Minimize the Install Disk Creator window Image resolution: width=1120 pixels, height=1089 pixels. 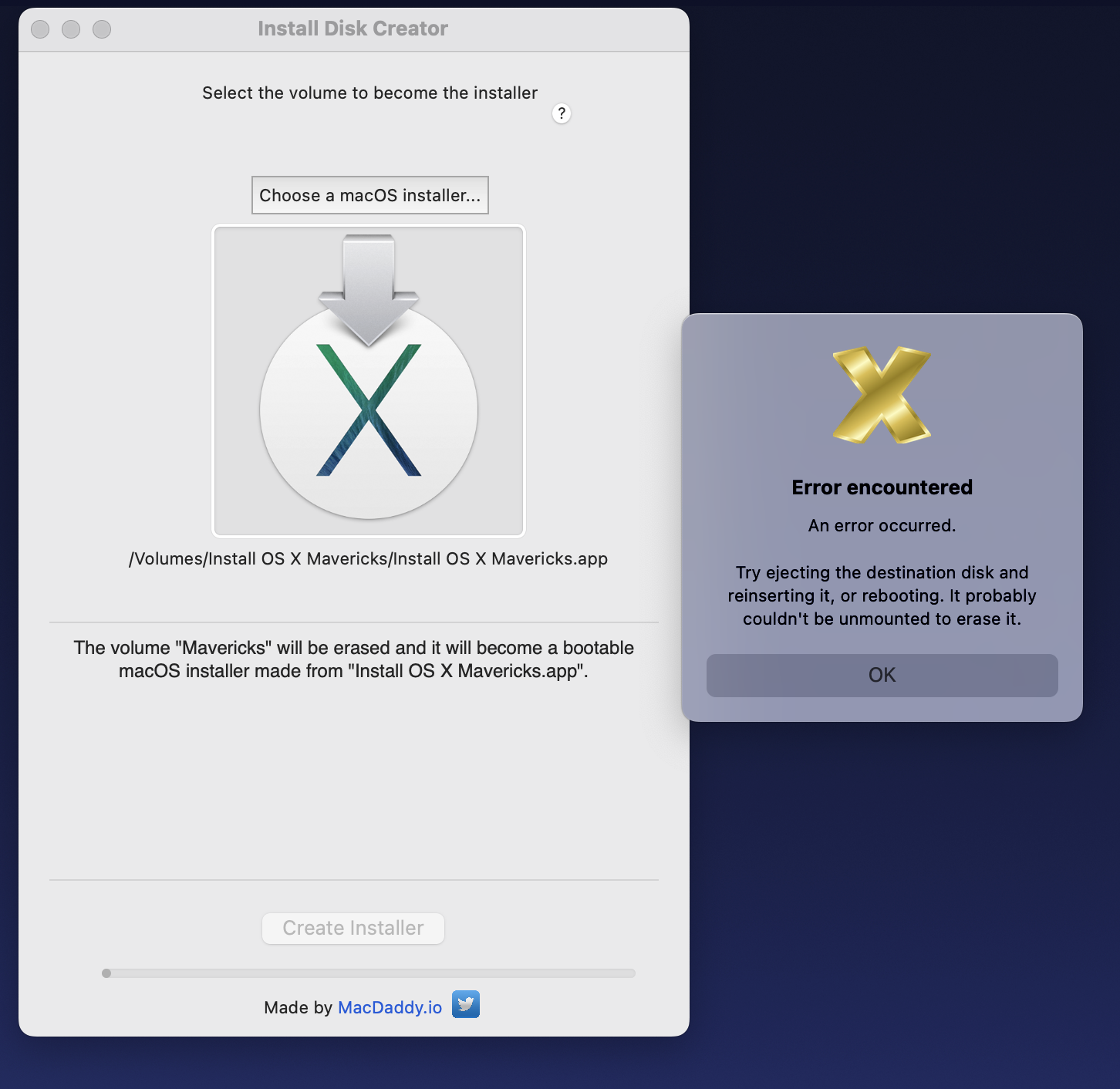pos(71,29)
